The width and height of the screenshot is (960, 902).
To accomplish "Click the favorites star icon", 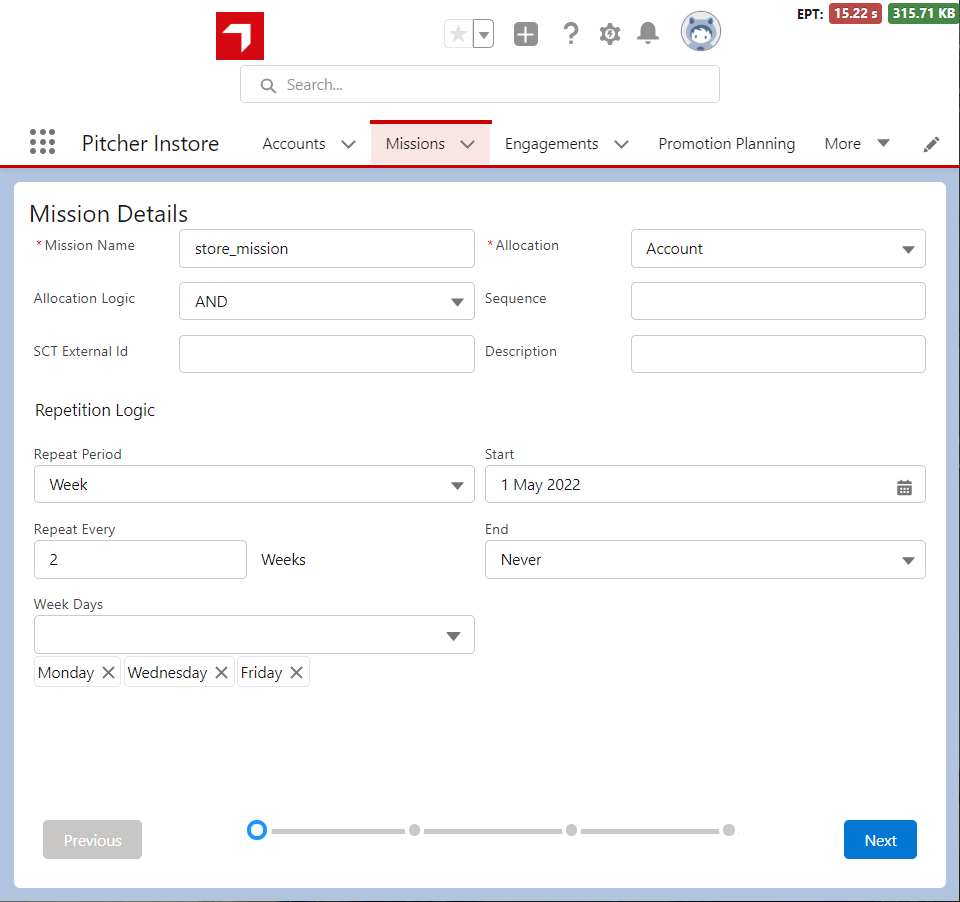I will click(458, 34).
